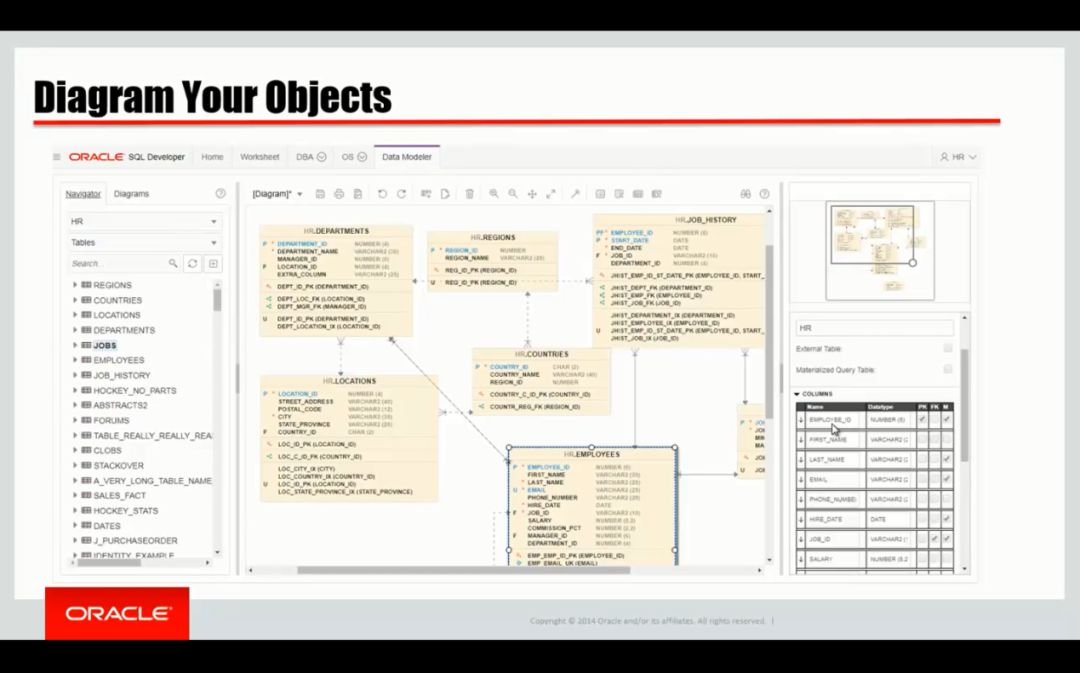
Task: Open diagram help question mark icon
Action: 764,194
